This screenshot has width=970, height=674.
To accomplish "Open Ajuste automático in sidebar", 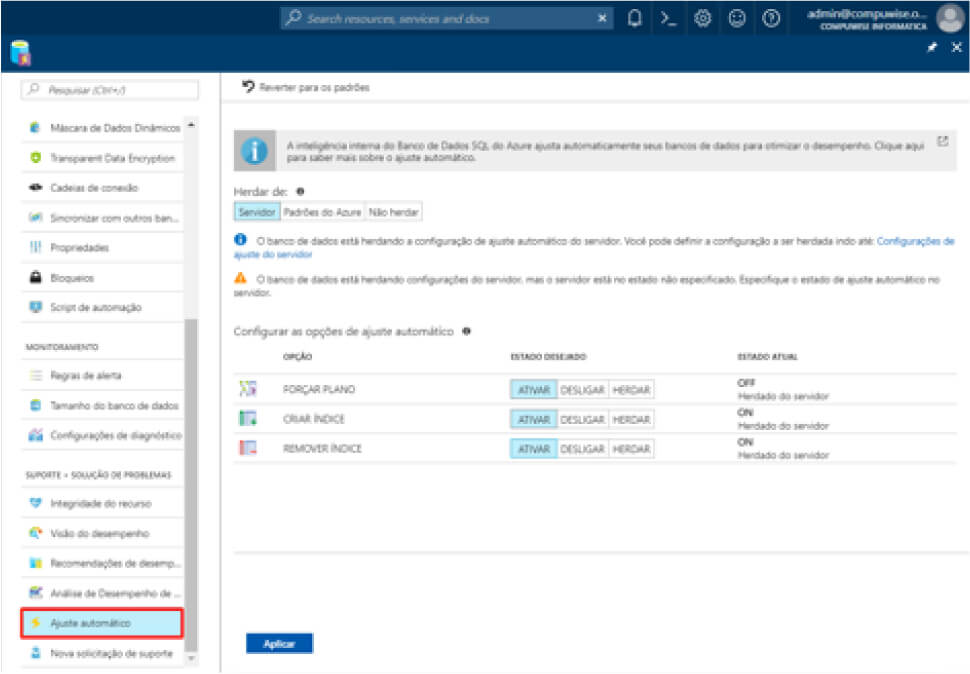I will tap(101, 623).
